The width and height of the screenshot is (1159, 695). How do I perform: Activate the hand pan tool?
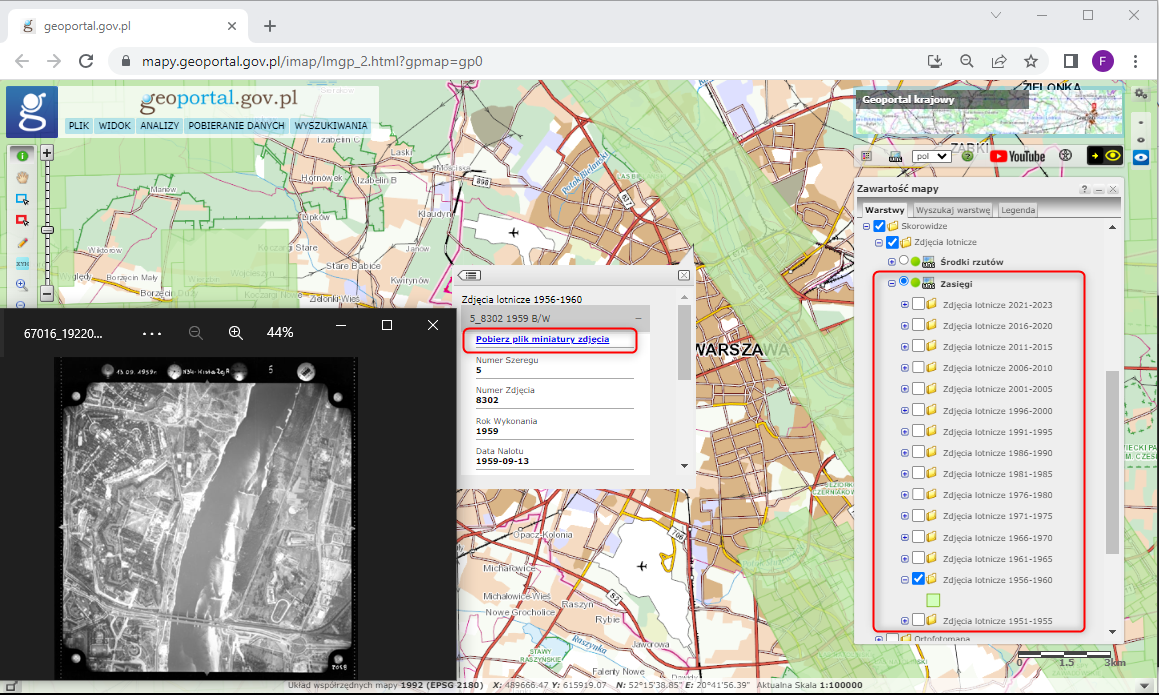(x=22, y=177)
